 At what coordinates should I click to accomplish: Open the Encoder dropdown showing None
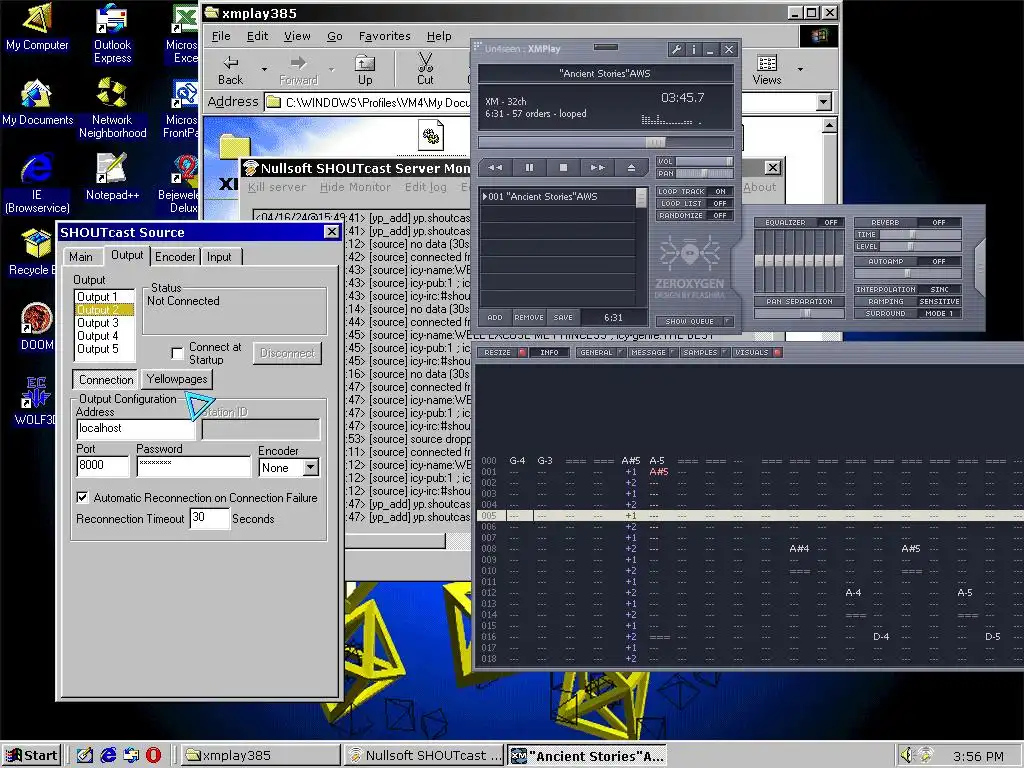click(x=311, y=468)
